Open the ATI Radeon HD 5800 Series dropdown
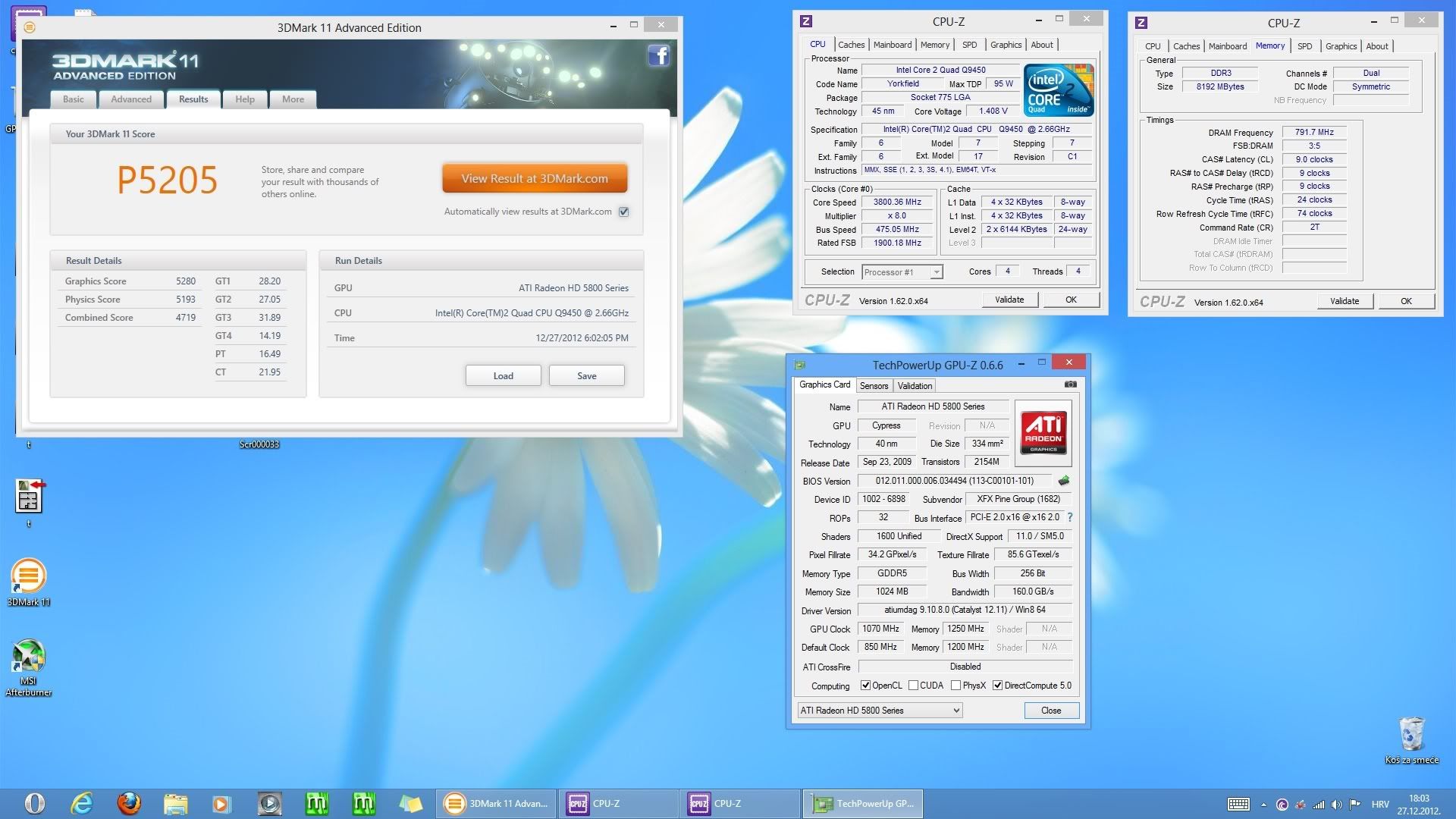The width and height of the screenshot is (1456, 819). pyautogui.click(x=880, y=711)
